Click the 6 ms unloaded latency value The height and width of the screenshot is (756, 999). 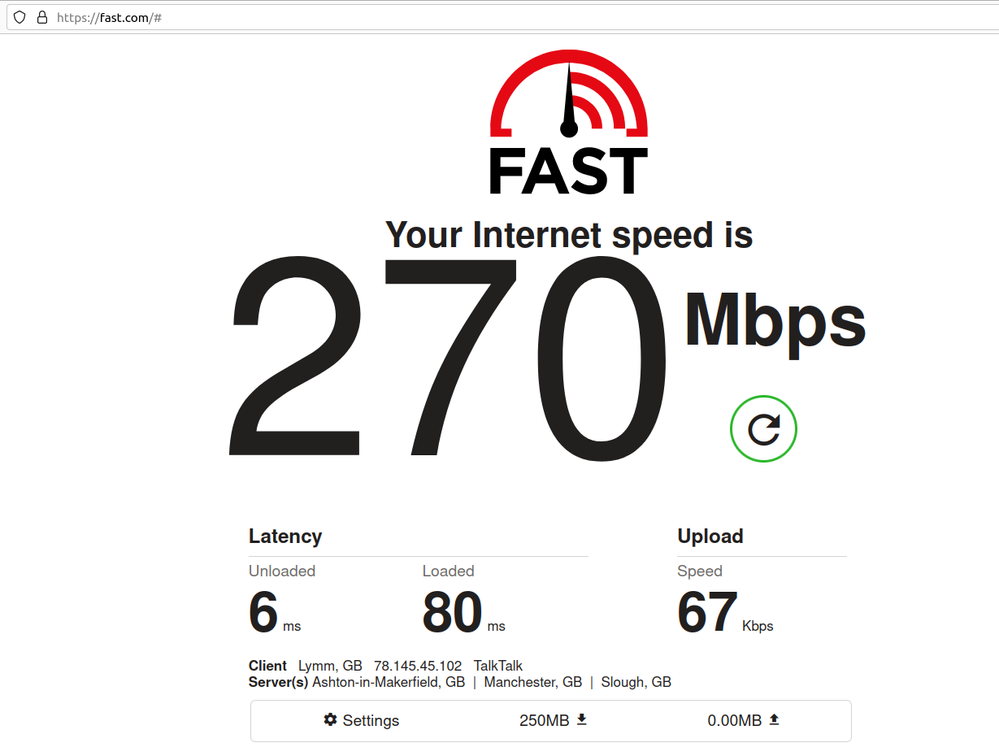point(275,613)
